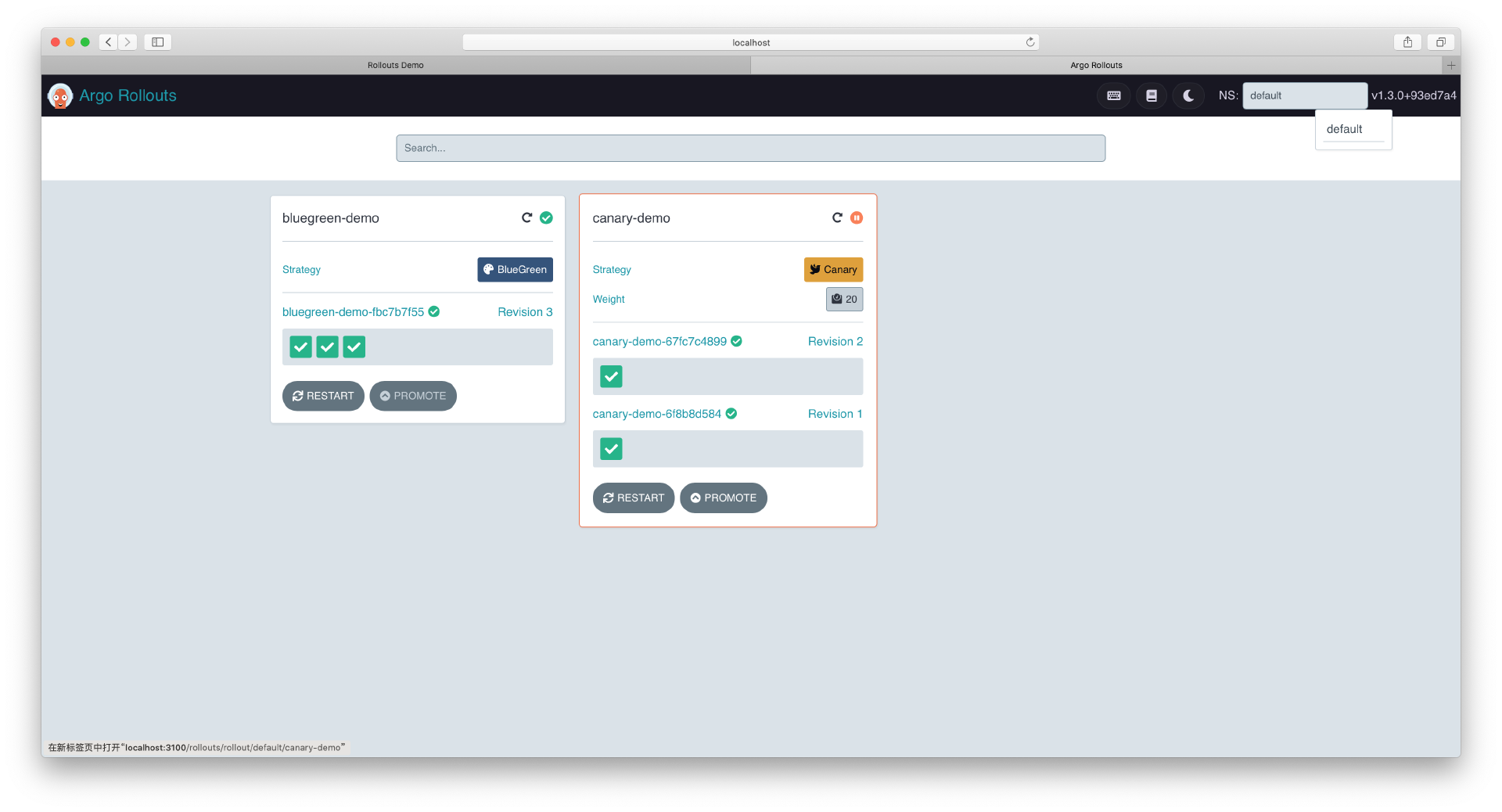Image resolution: width=1502 pixels, height=812 pixels.
Task: Click Strategy label on canary-demo card
Action: tap(612, 269)
